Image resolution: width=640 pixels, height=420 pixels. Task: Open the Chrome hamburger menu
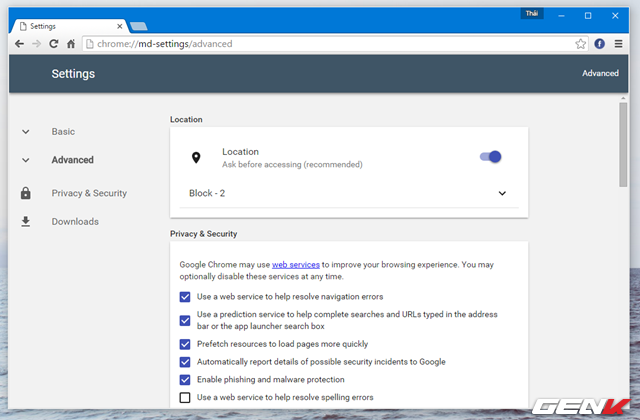click(619, 44)
